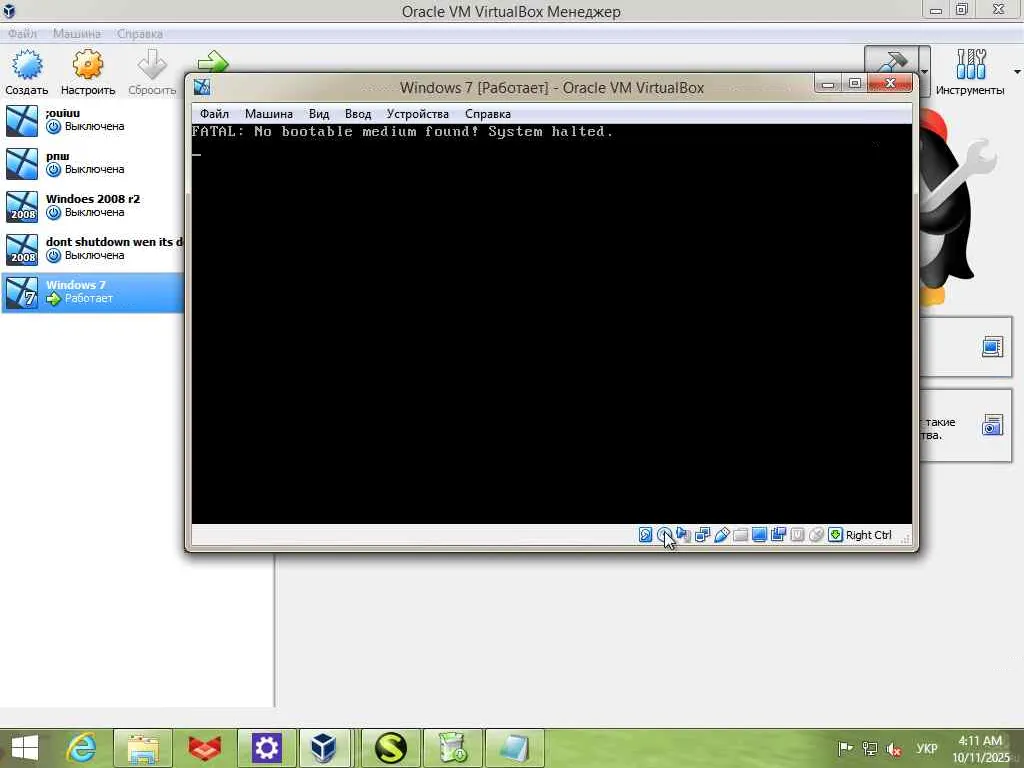Click the grey V virtualization features icon

pyautogui.click(x=797, y=535)
